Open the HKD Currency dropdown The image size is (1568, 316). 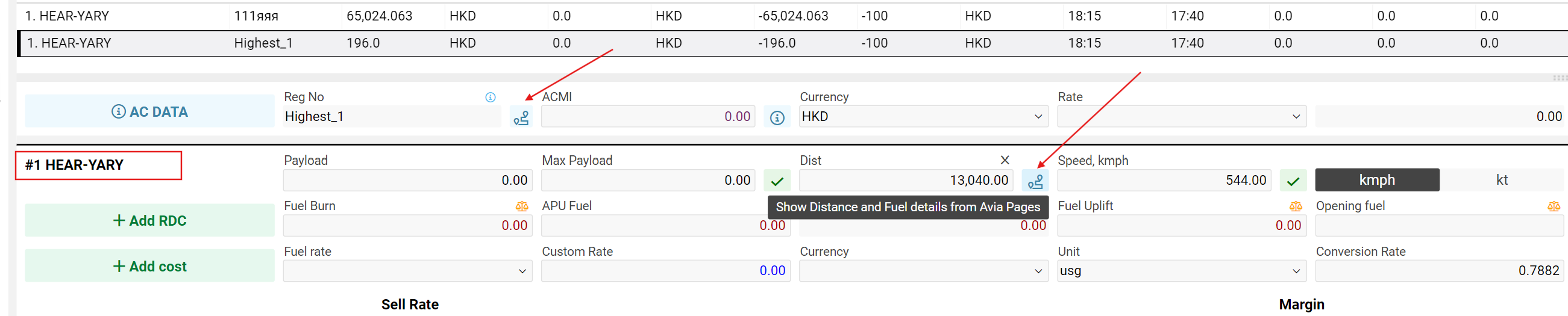[923, 117]
